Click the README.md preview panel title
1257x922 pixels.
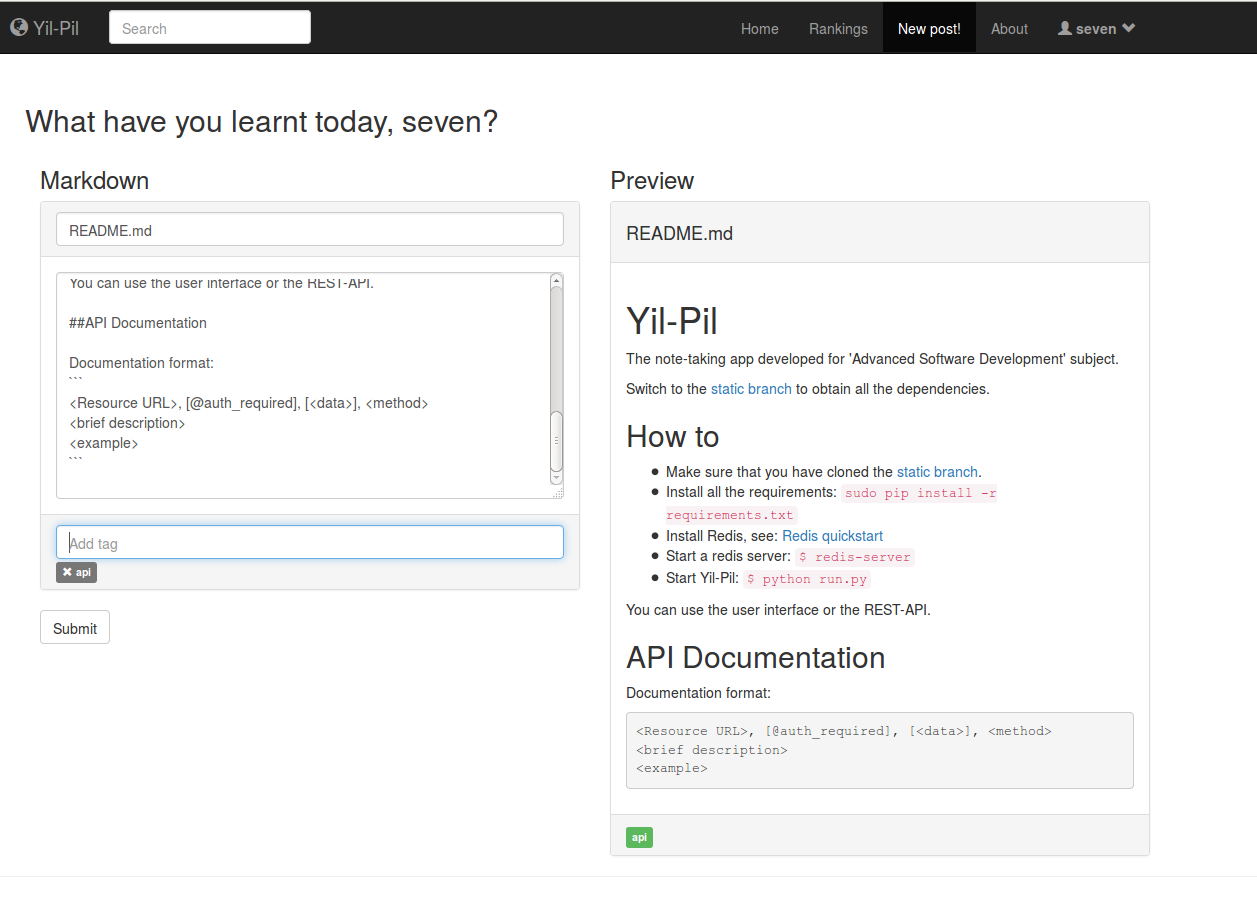coord(679,233)
